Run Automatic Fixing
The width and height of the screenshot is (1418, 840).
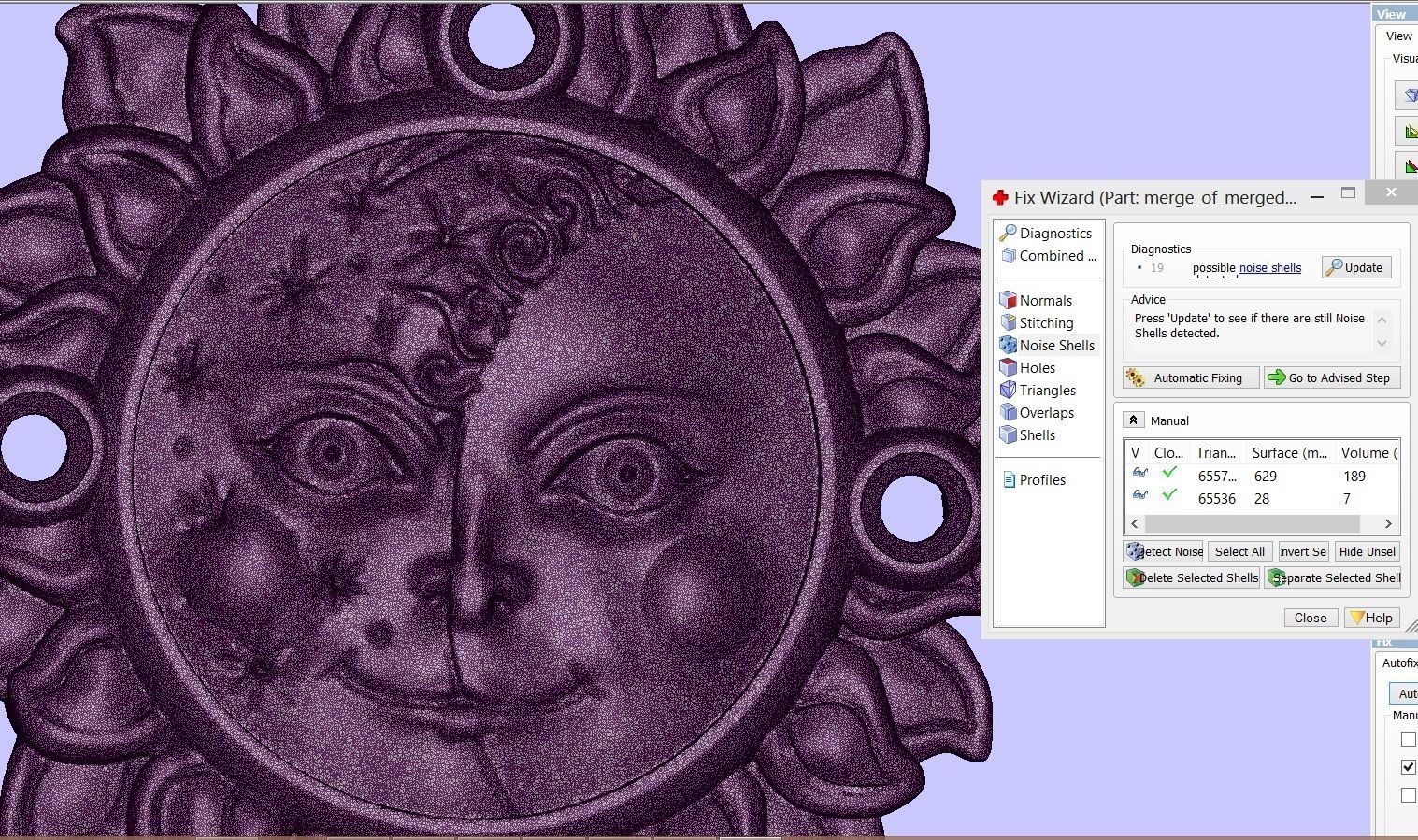point(1190,378)
